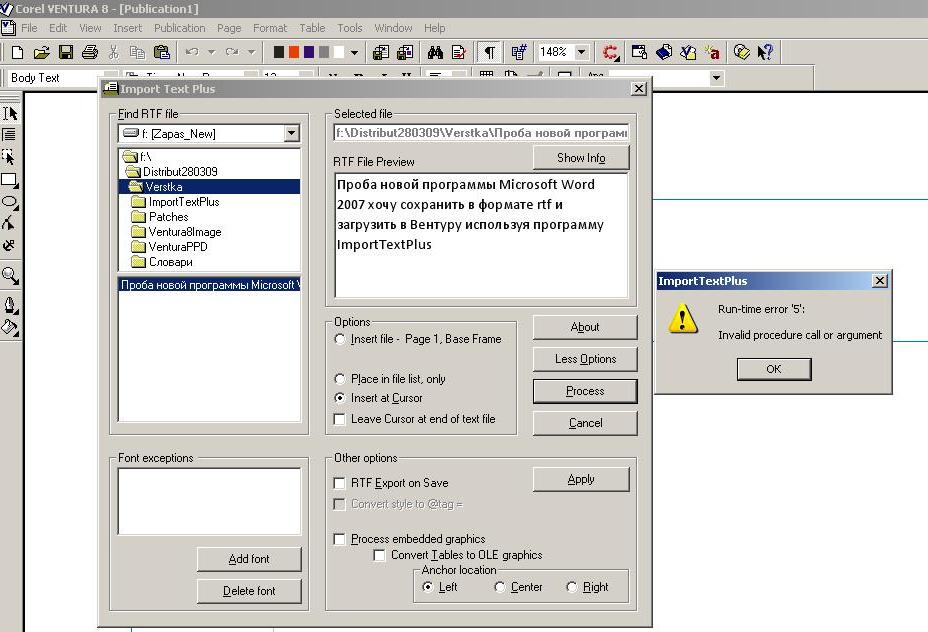The image size is (928, 632).
Task: Open the Format menu
Action: 270,28
